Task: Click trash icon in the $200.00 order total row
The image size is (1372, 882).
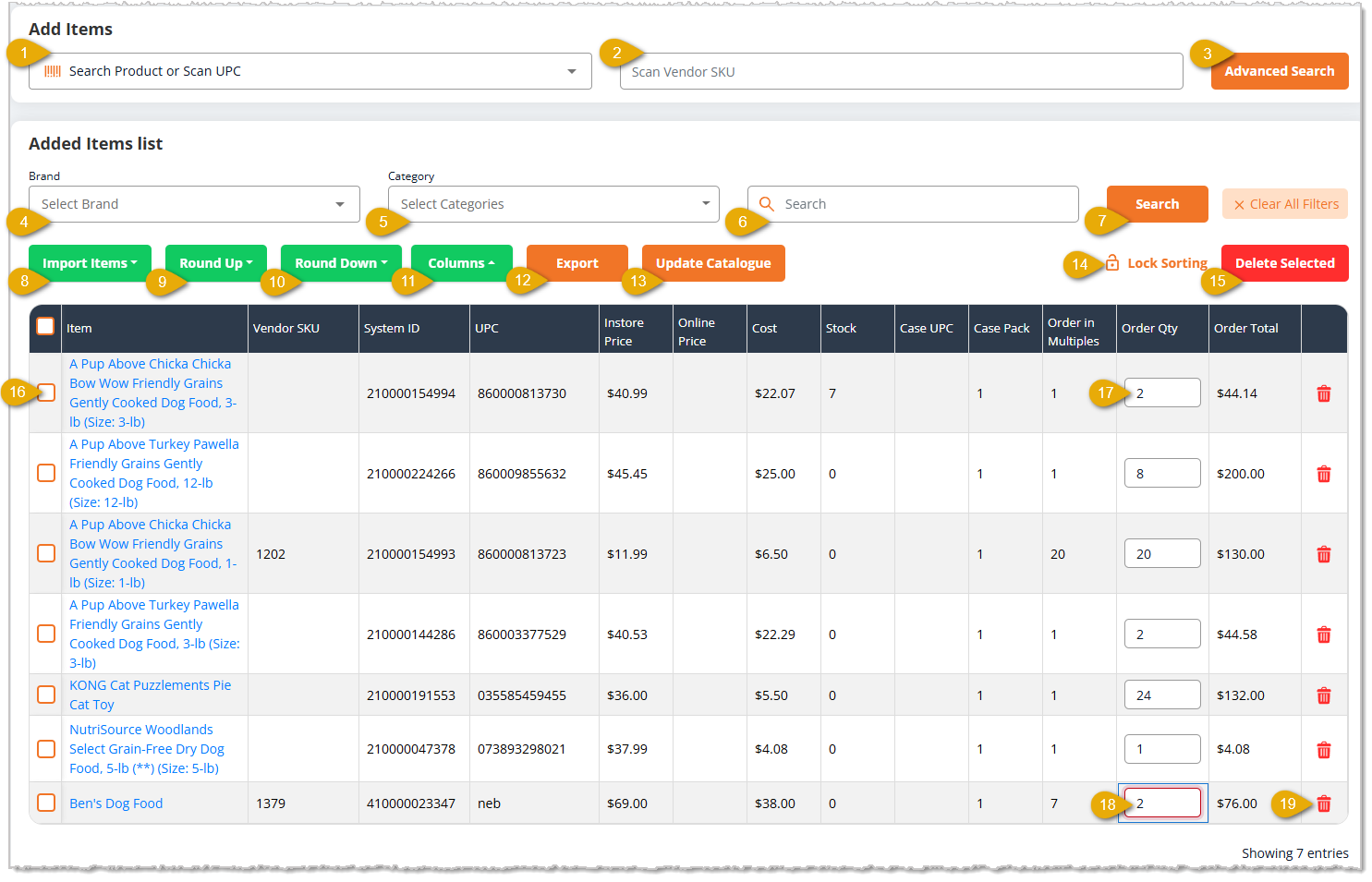Action: click(1323, 474)
